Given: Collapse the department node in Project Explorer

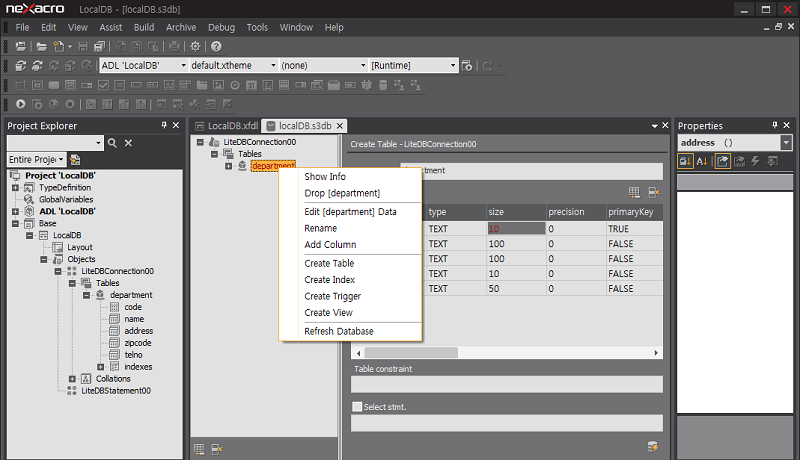Looking at the screenshot, I should point(86,295).
